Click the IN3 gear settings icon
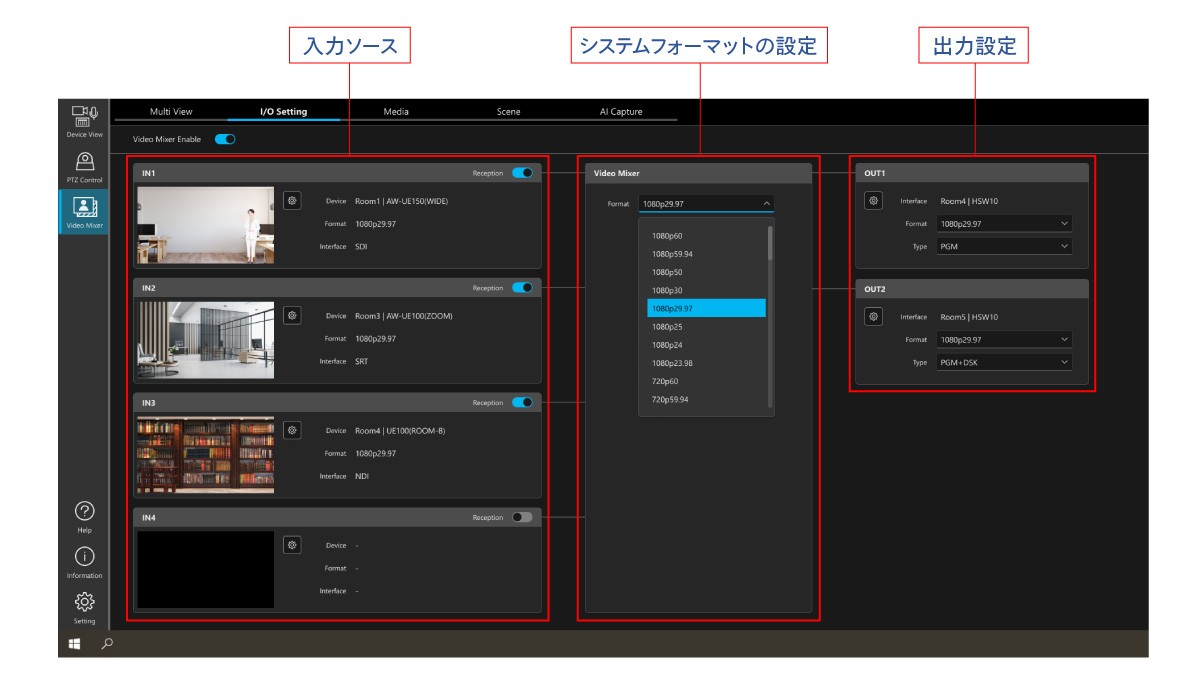The height and width of the screenshot is (700, 1200). [x=292, y=430]
